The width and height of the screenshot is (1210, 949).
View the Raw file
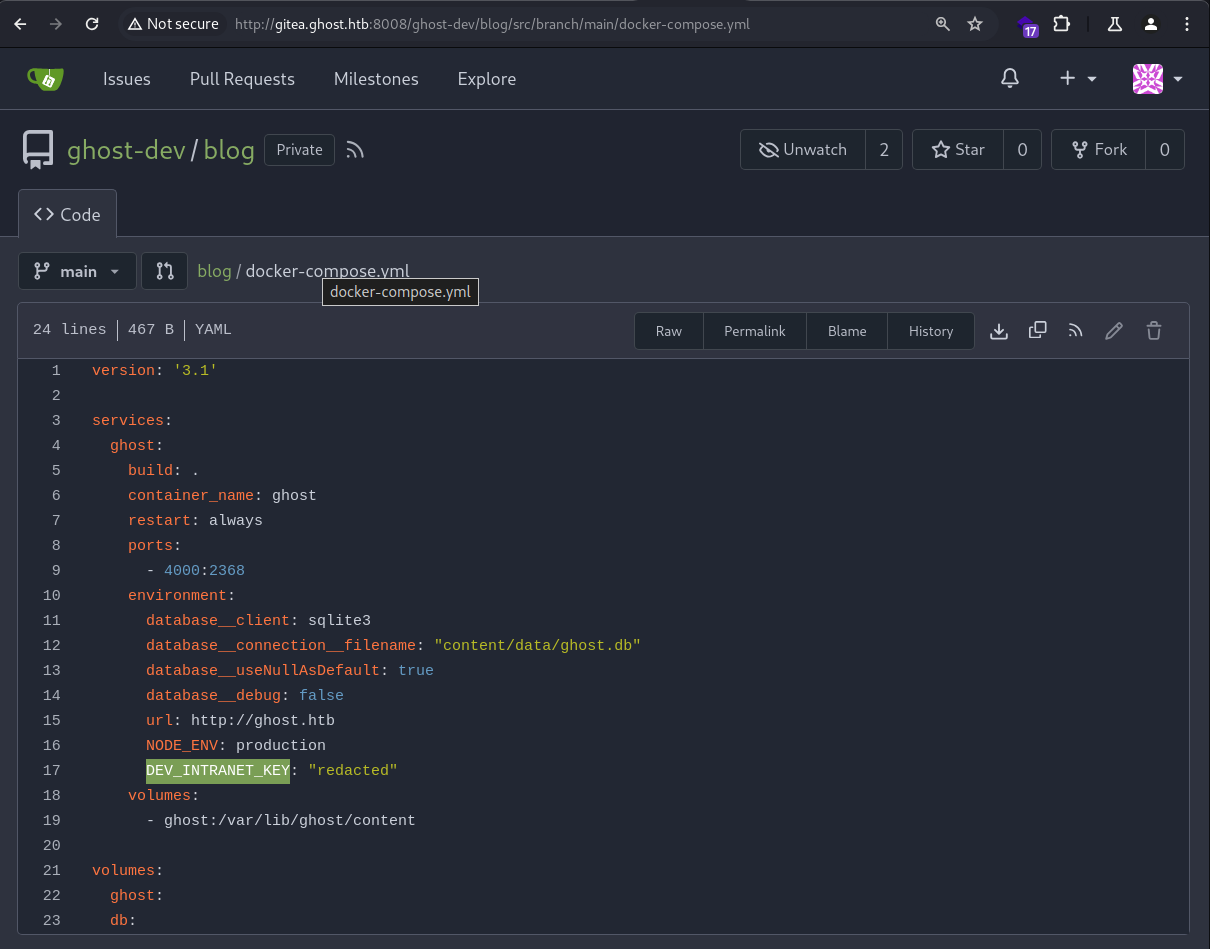pos(669,331)
